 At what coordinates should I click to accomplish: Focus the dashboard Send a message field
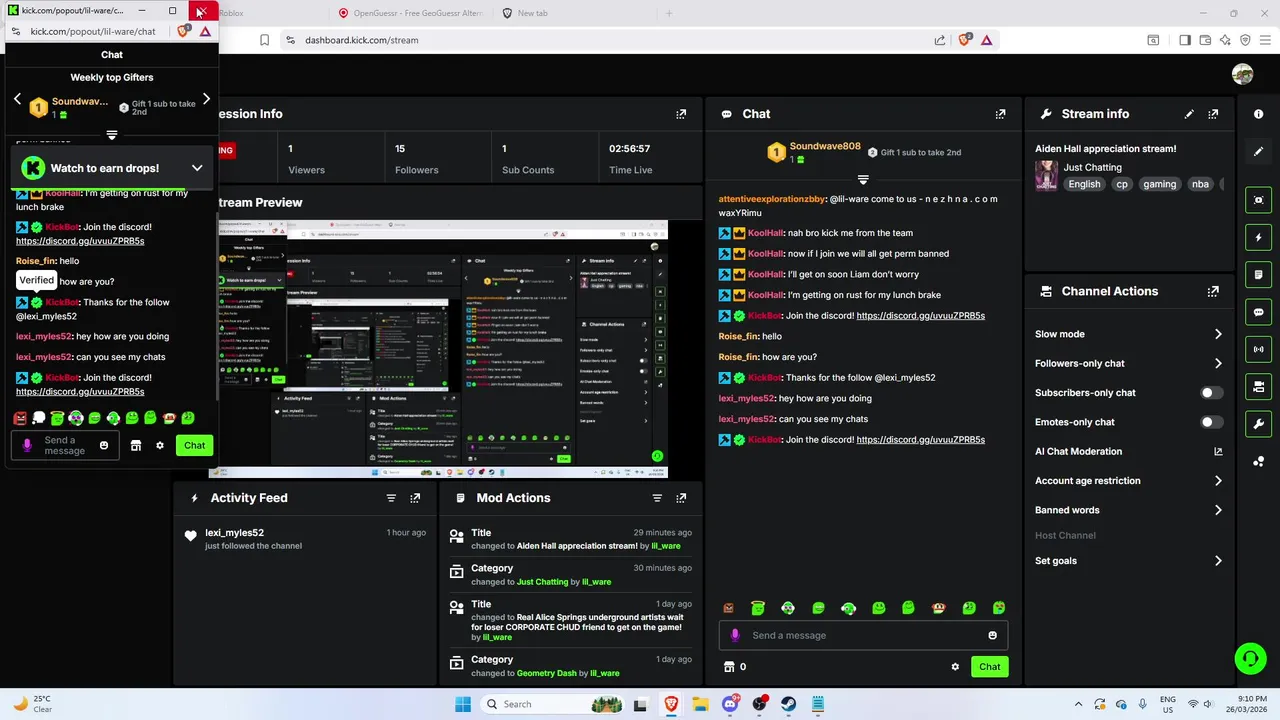tap(864, 635)
